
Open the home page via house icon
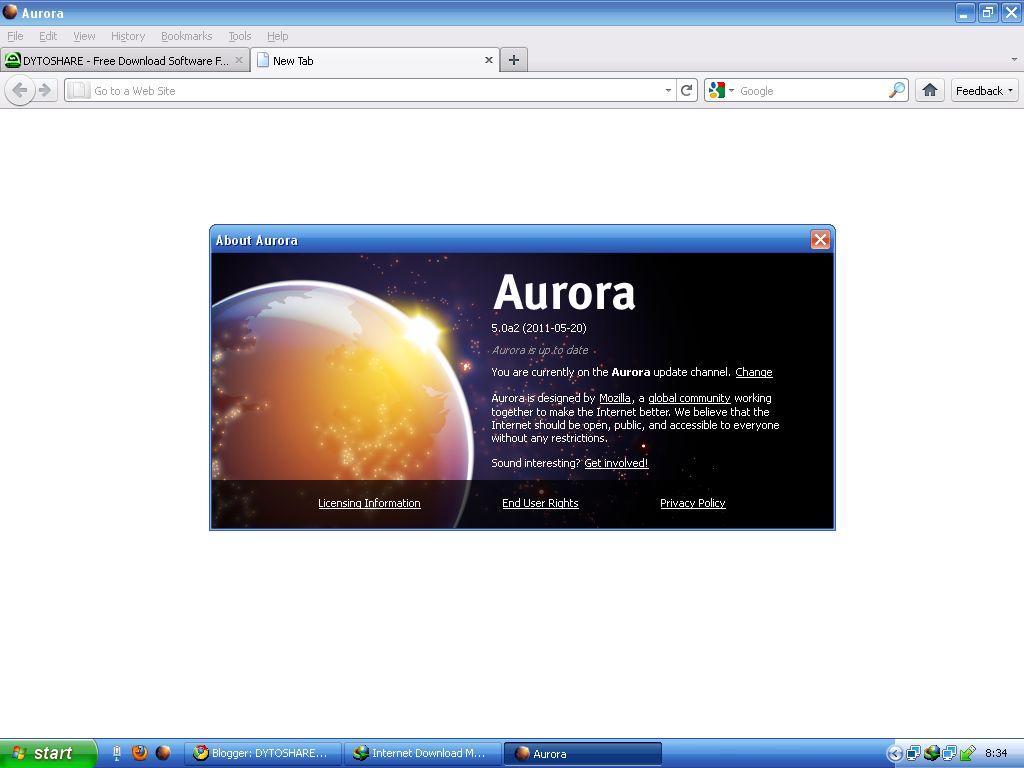(930, 90)
